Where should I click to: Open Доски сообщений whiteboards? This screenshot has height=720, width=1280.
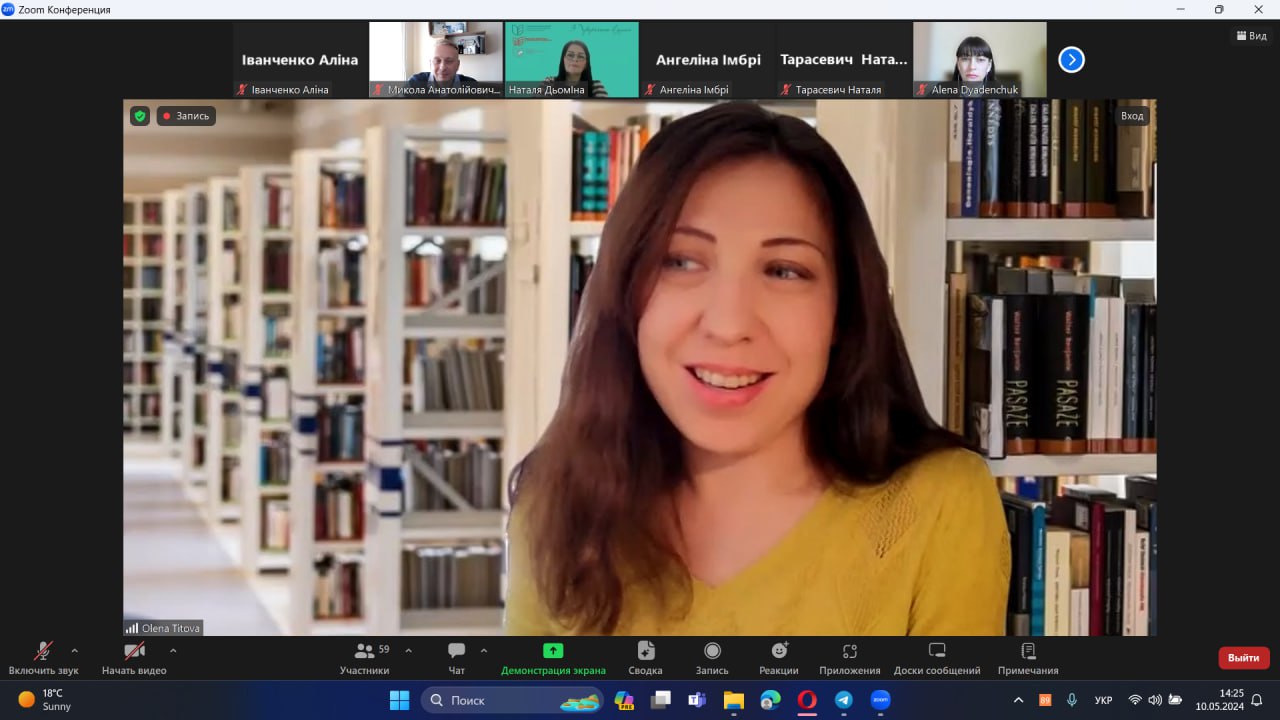[937, 658]
